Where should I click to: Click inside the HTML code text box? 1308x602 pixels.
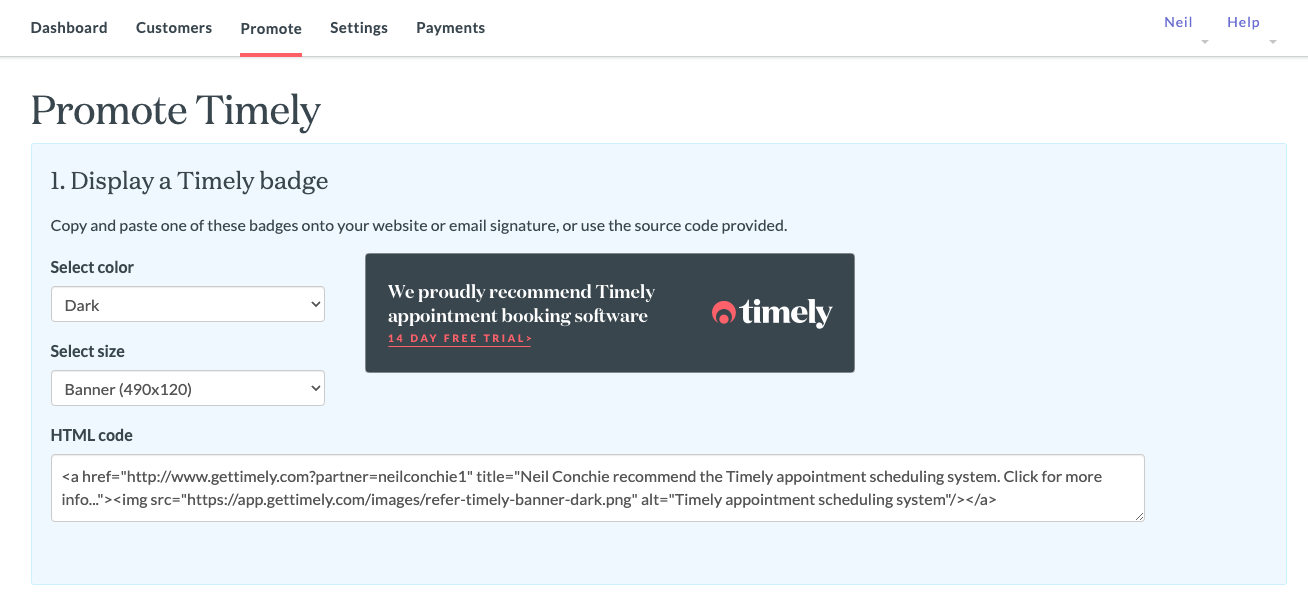(x=598, y=488)
